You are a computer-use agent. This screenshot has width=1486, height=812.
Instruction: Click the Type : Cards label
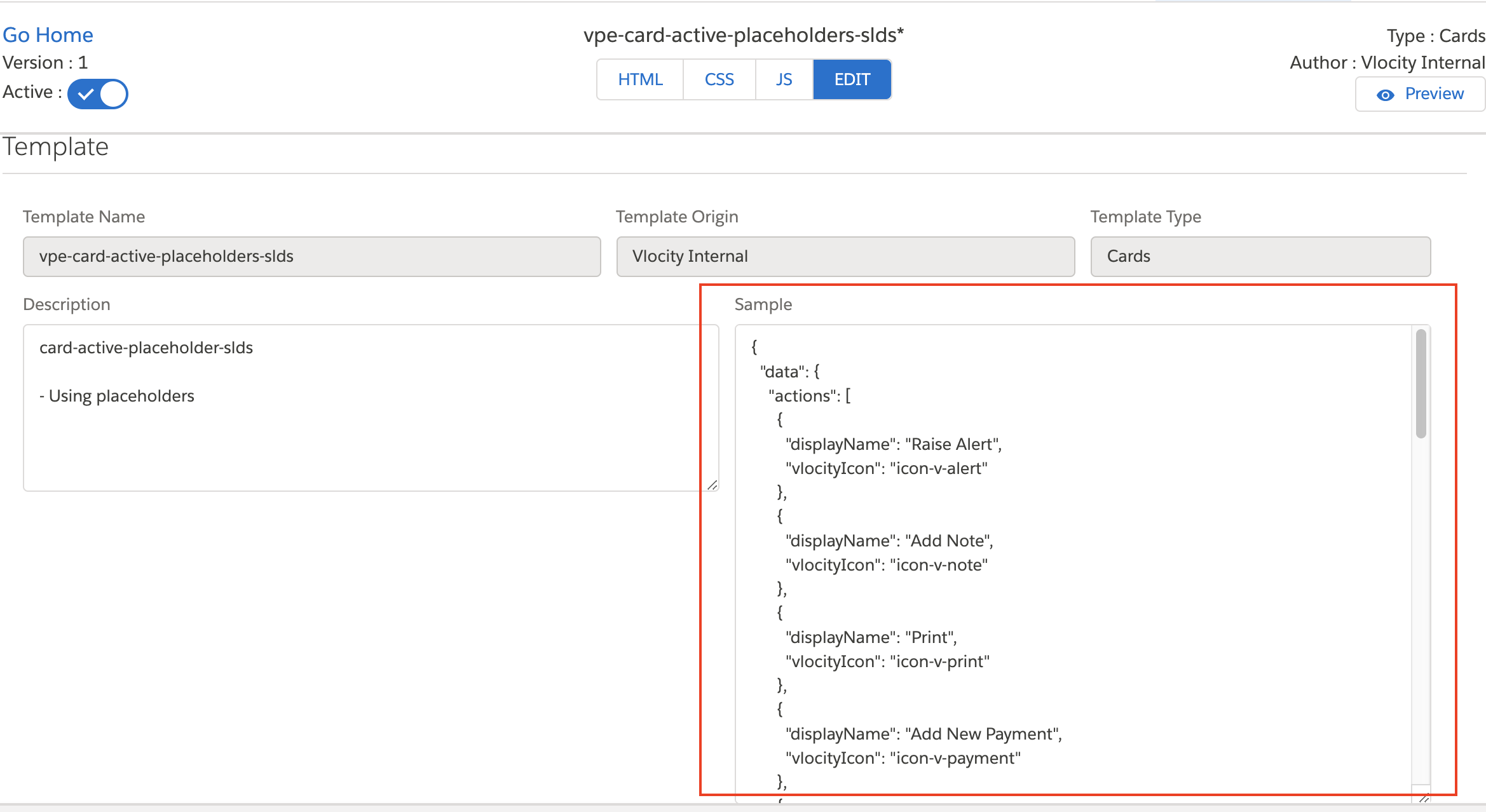[x=1436, y=36]
